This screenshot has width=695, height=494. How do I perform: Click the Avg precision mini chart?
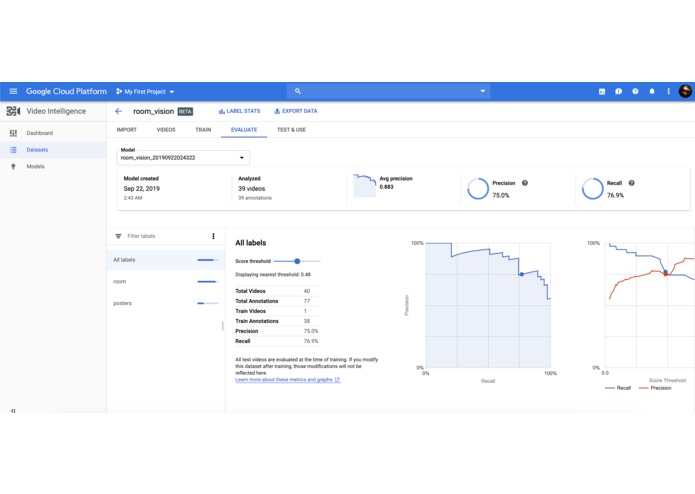[x=364, y=186]
